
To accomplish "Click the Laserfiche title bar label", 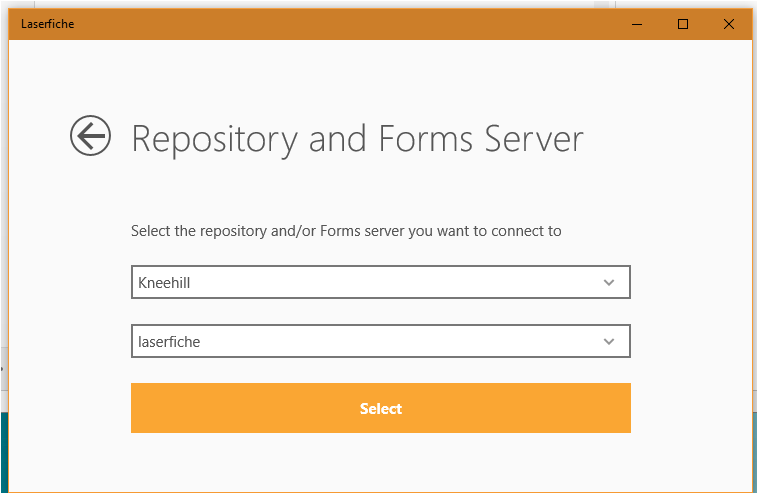I will (x=47, y=24).
